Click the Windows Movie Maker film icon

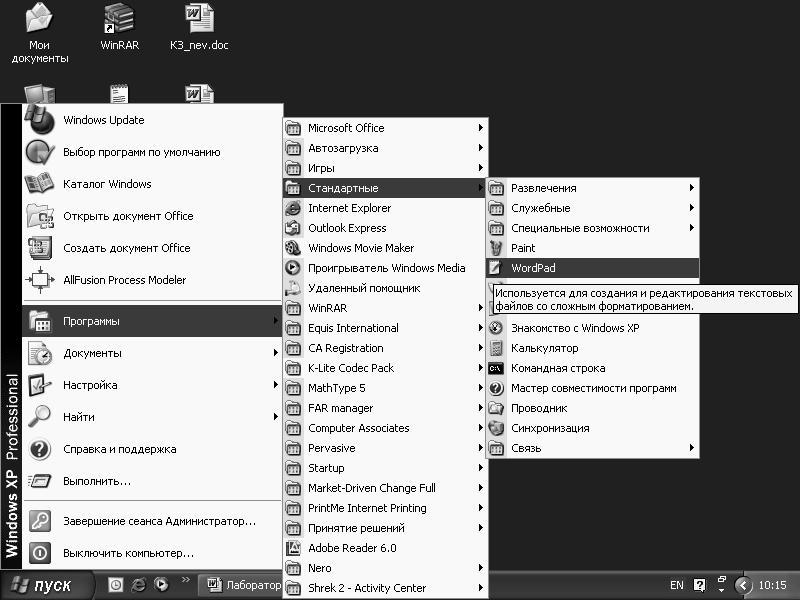click(293, 248)
